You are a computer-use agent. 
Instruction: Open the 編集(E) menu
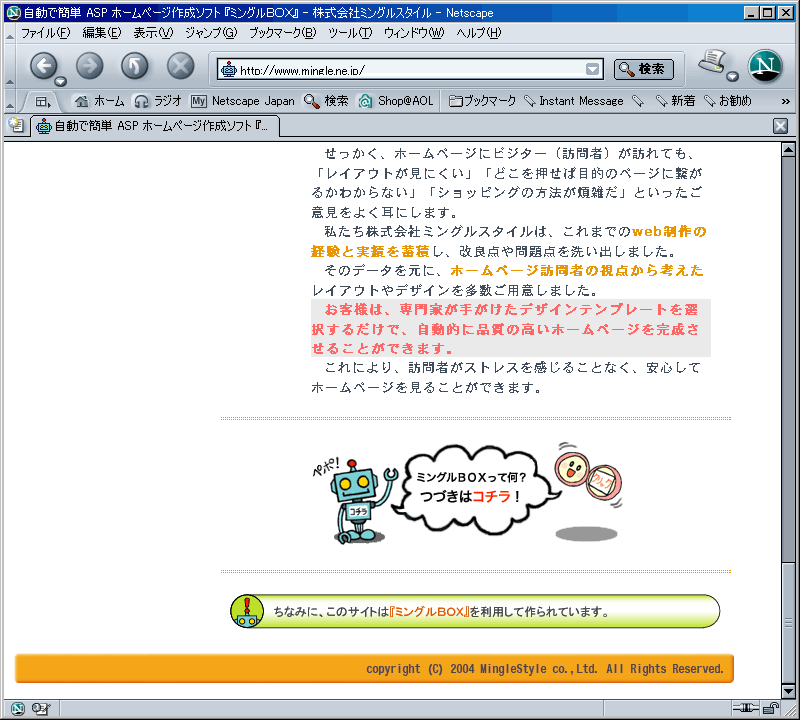click(102, 33)
